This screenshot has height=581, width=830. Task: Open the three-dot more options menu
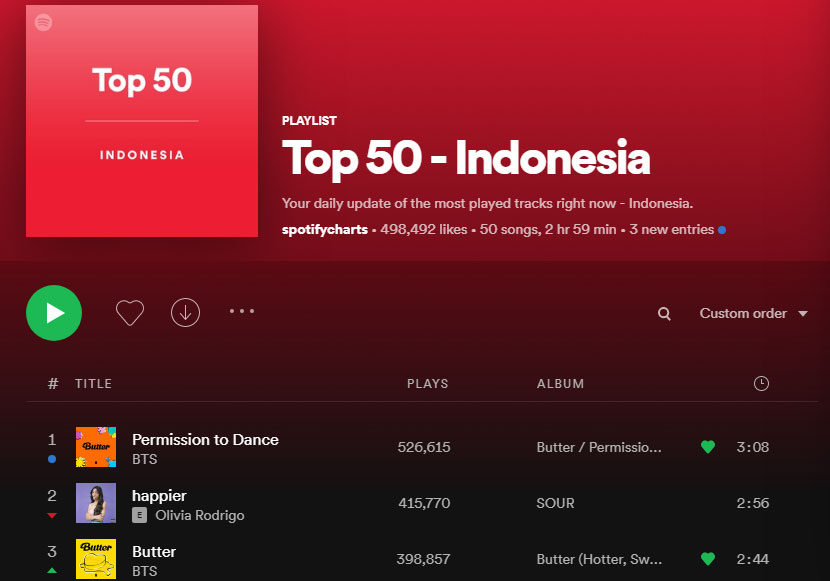point(242,311)
